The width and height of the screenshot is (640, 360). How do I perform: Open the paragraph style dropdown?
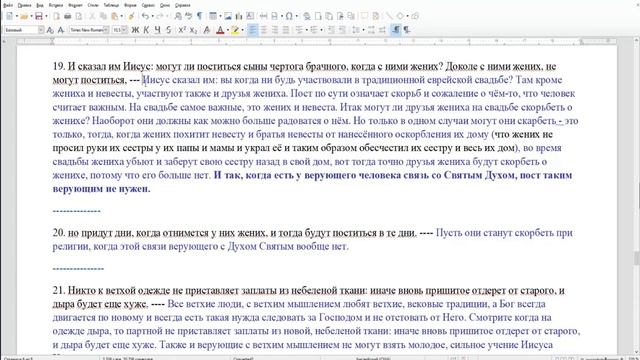pyautogui.click(x=41, y=30)
